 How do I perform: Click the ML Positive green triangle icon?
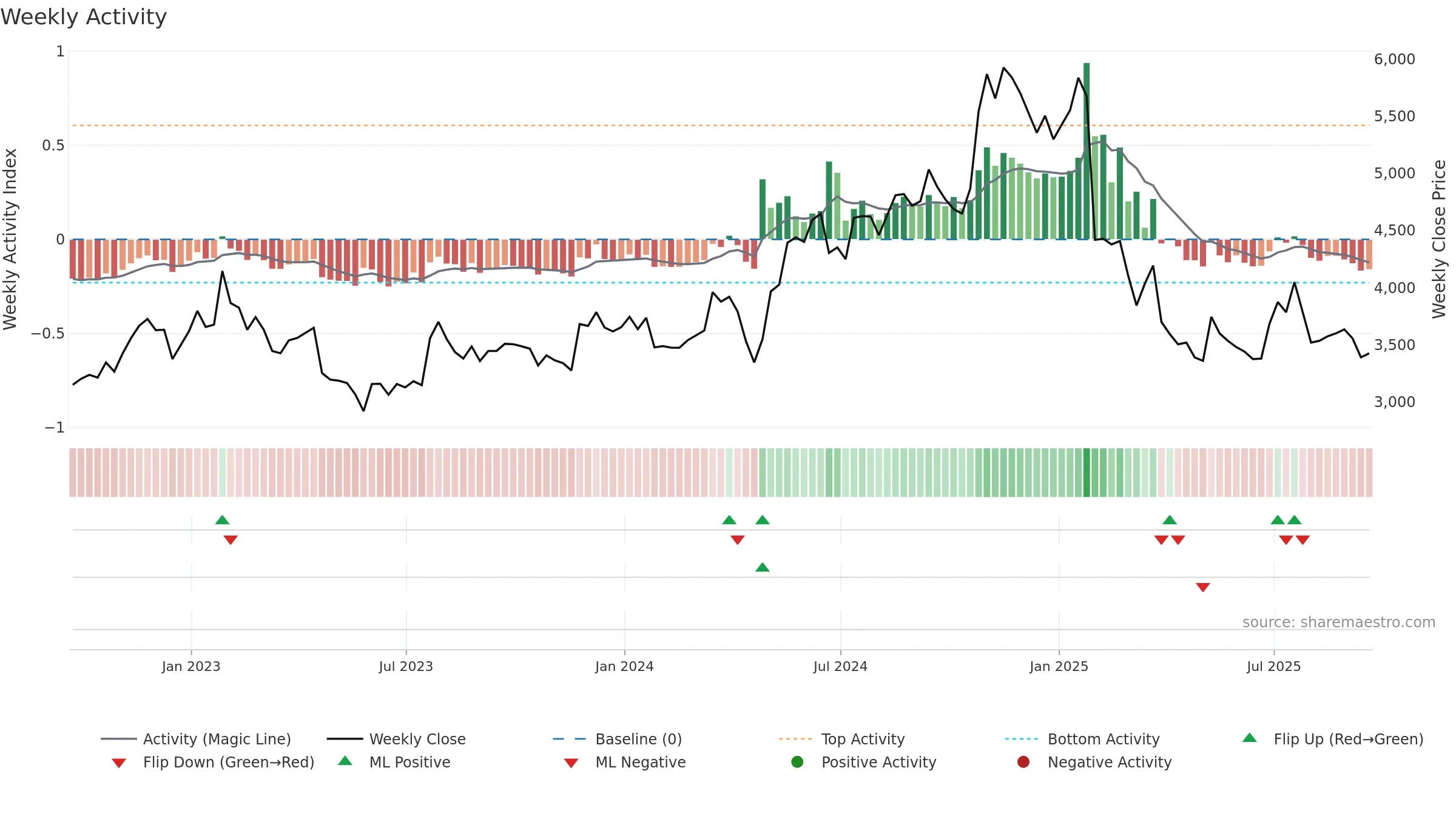345,761
